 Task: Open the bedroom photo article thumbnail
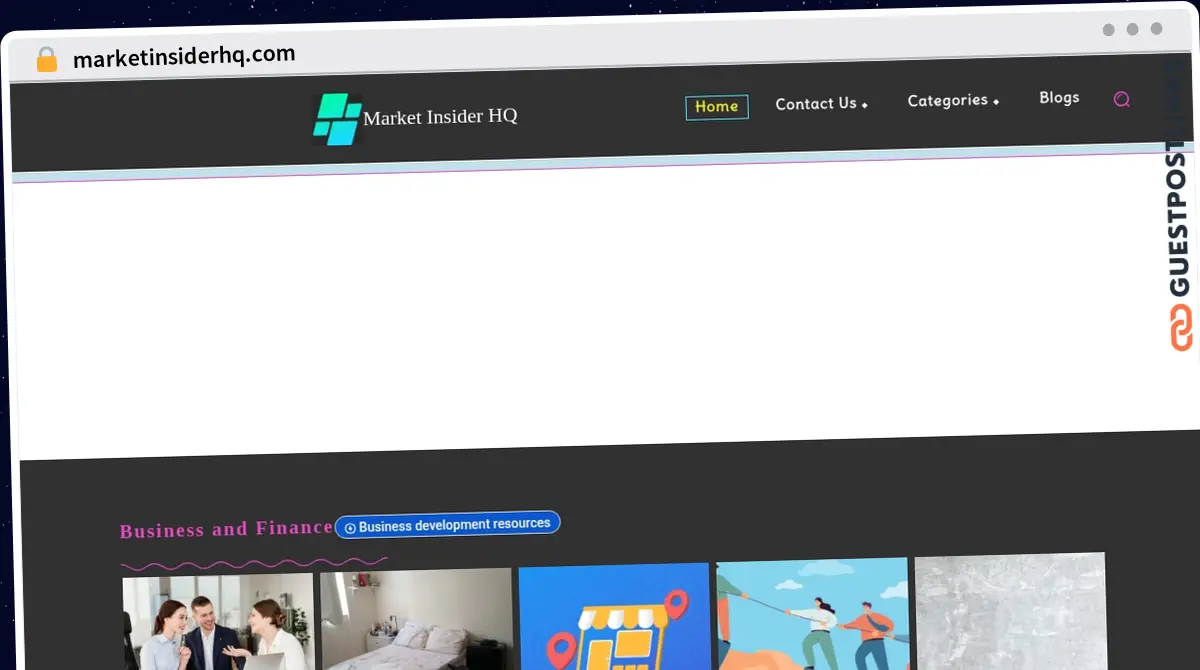(416, 618)
